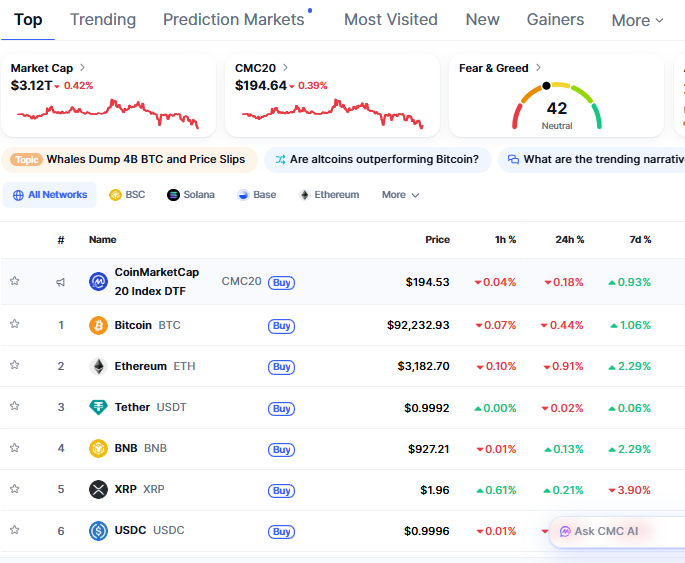Toggle the XRP watchlist star
Screen dimensions: 685x563
15,488
